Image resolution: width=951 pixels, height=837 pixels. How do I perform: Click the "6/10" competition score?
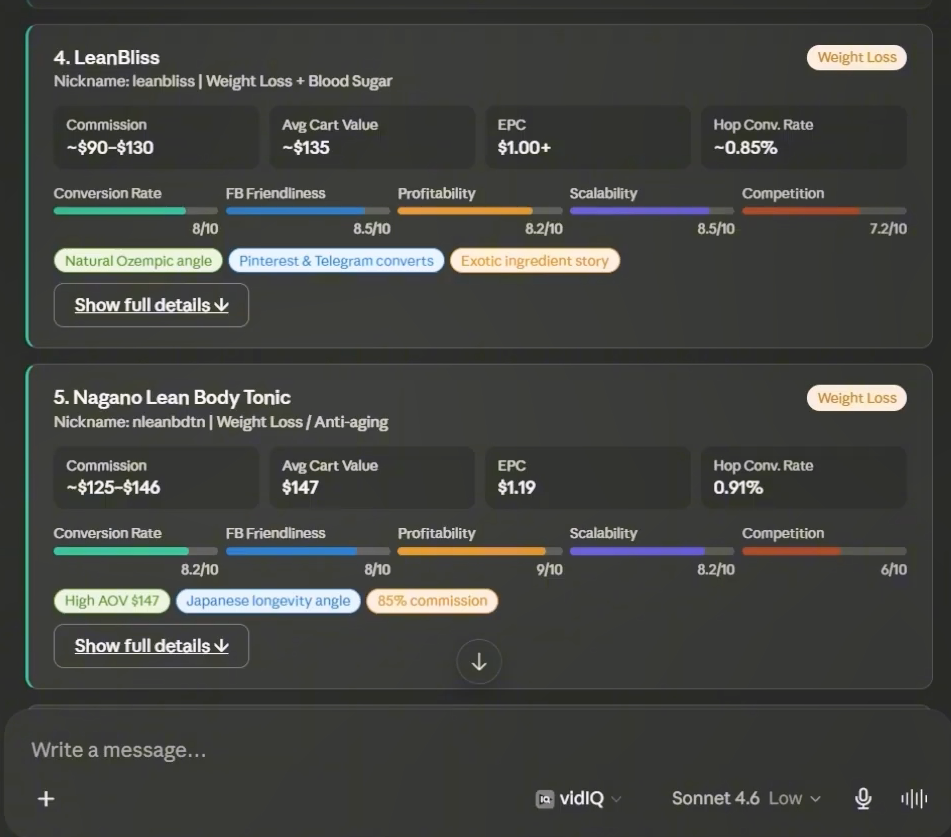coord(894,570)
